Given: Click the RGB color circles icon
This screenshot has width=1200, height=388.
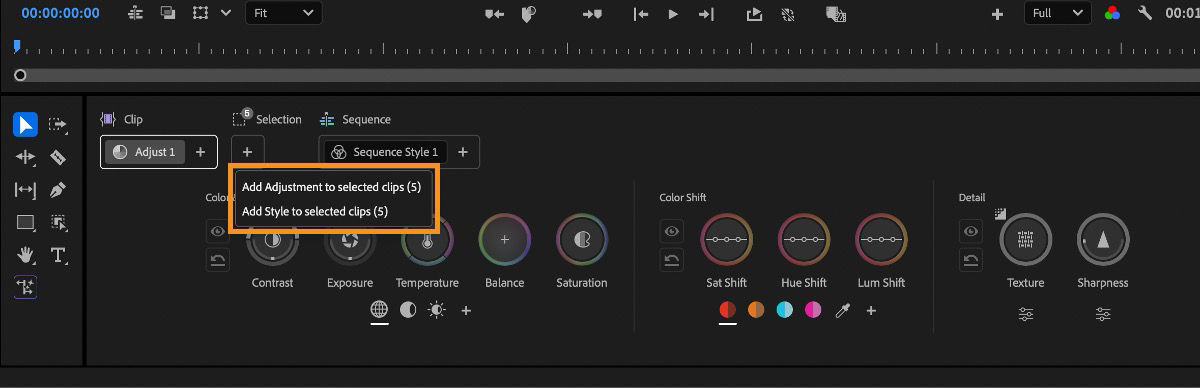Looking at the screenshot, I should pos(1112,13).
